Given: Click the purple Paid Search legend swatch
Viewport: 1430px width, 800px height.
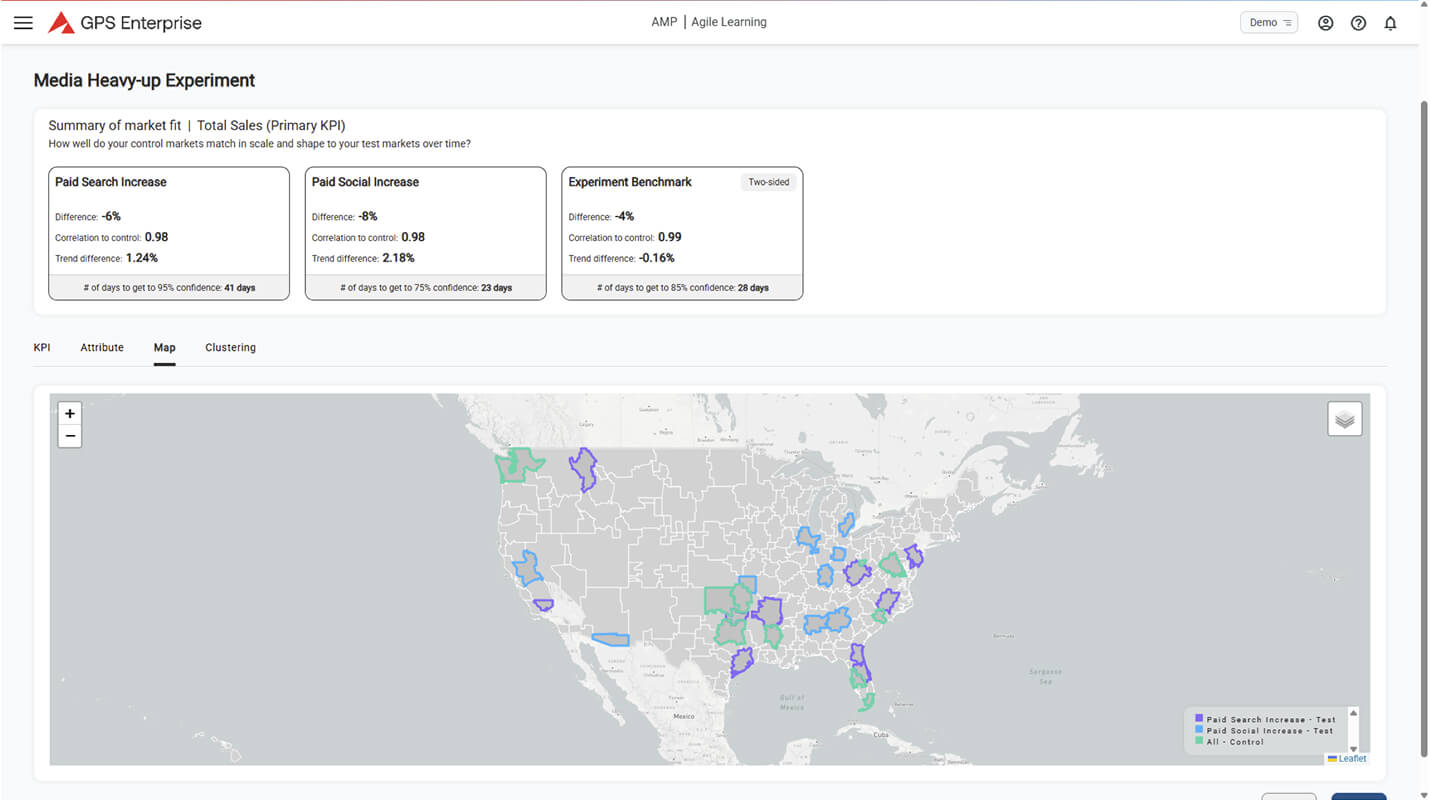Looking at the screenshot, I should coord(1199,719).
